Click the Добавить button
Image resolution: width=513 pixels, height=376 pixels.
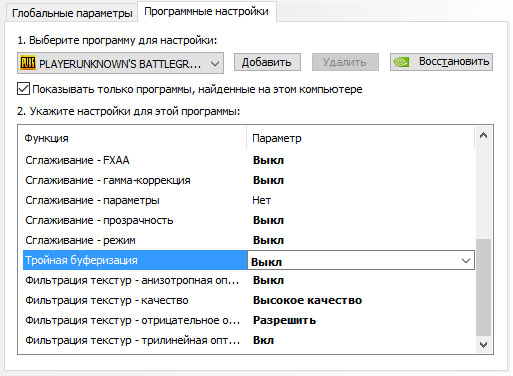pos(267,62)
